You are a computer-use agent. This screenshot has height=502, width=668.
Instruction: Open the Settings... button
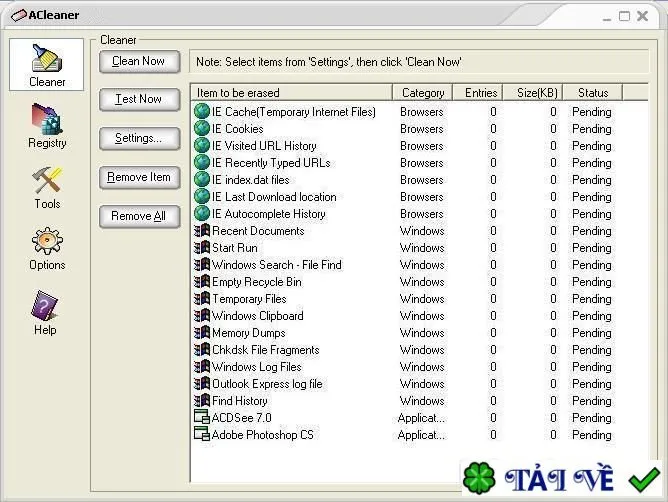click(139, 138)
